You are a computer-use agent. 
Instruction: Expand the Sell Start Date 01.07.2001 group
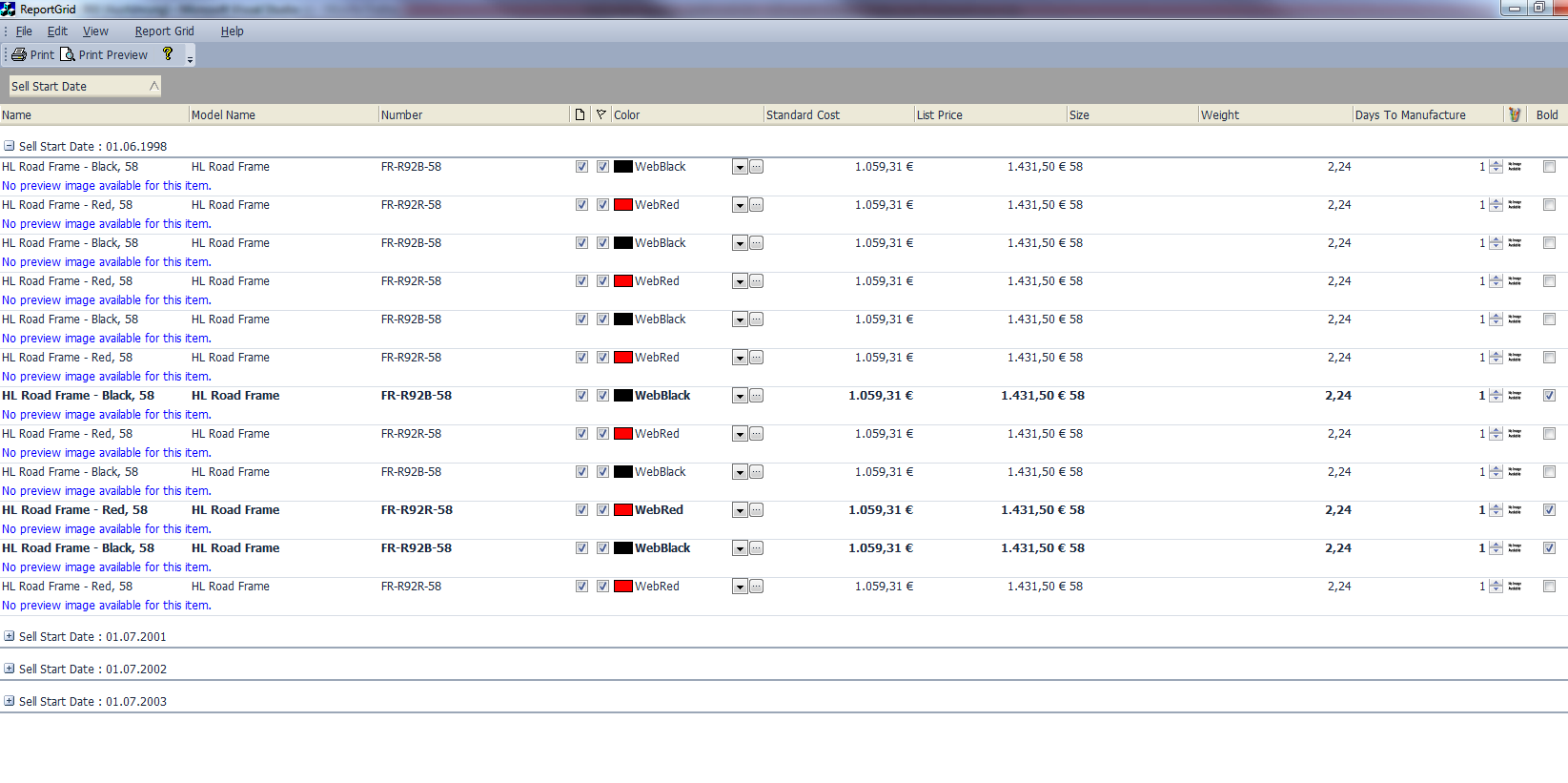[9, 636]
